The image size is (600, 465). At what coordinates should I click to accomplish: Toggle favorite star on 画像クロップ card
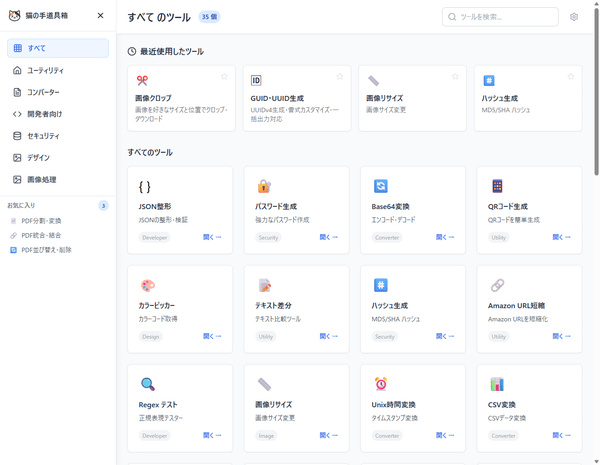click(224, 76)
